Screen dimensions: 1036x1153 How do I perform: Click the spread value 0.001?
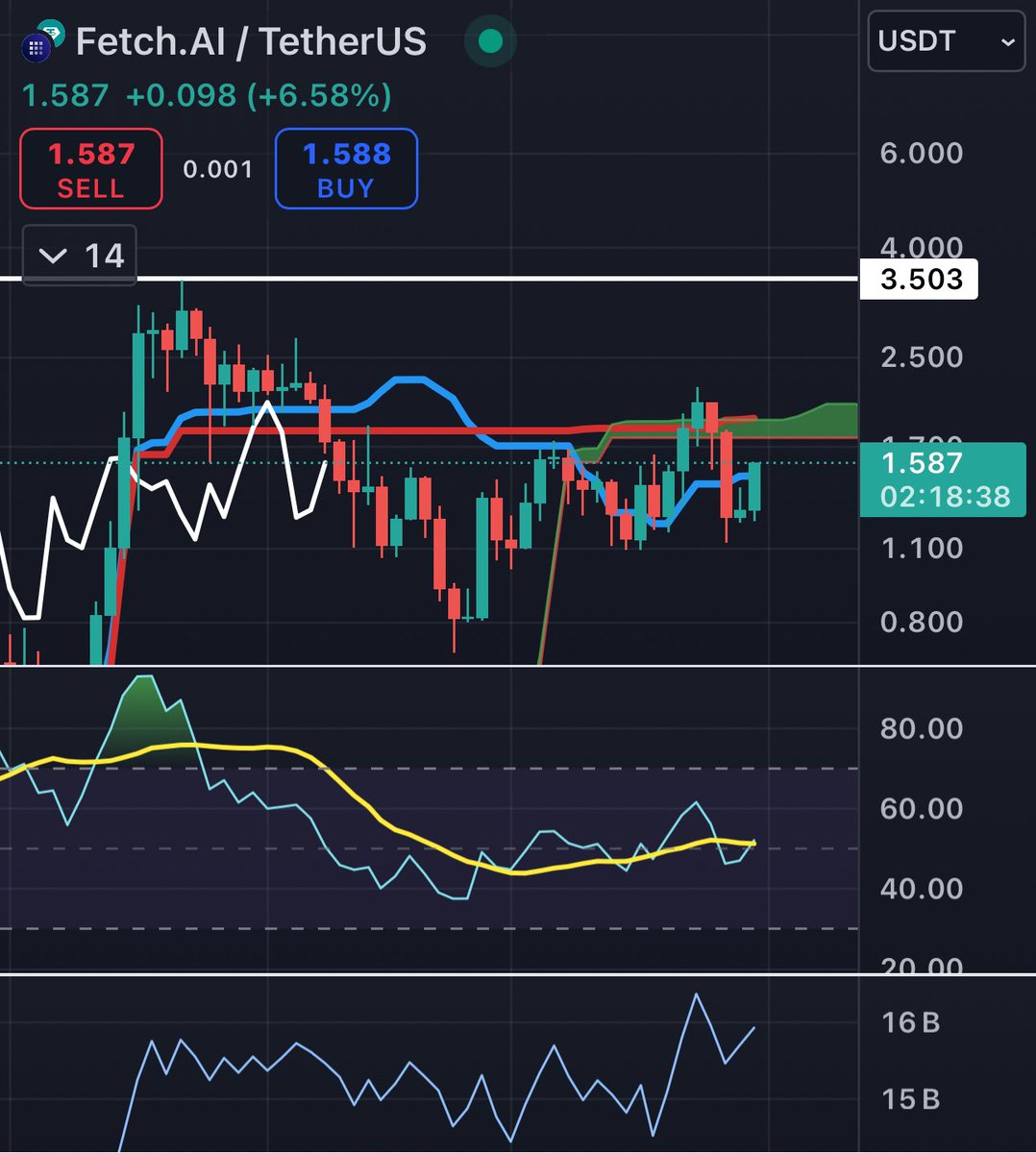tap(219, 169)
